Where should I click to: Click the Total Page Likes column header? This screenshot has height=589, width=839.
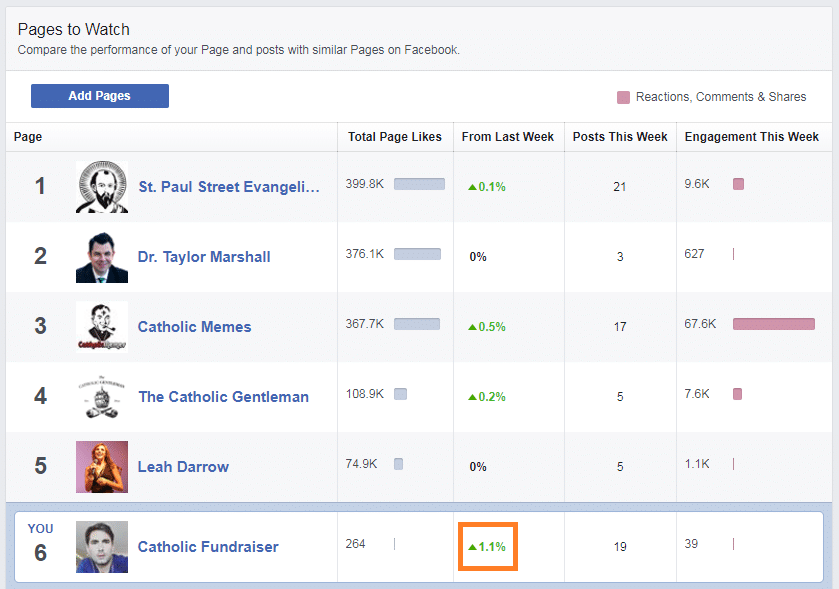(394, 137)
